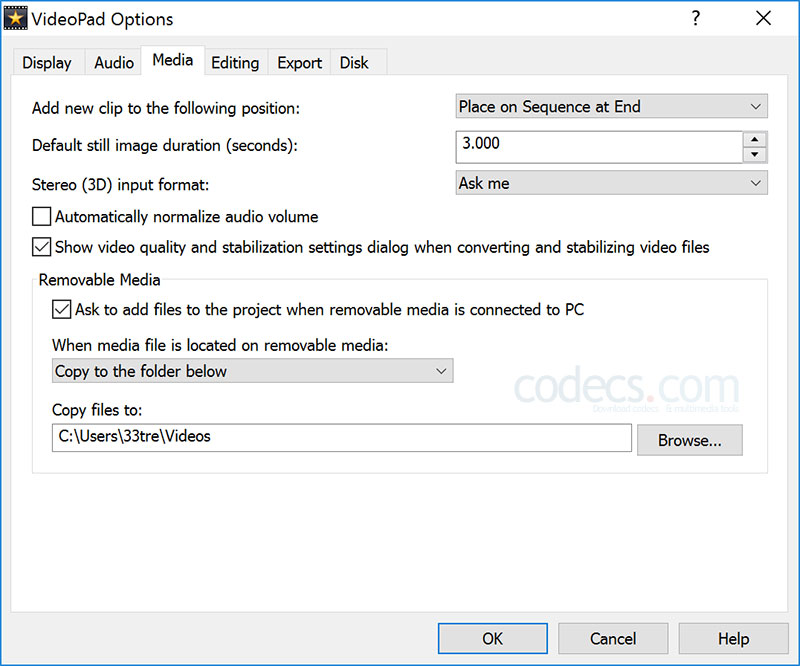800x666 pixels.
Task: Close the VideoPad Options dialog
Action: point(763,18)
